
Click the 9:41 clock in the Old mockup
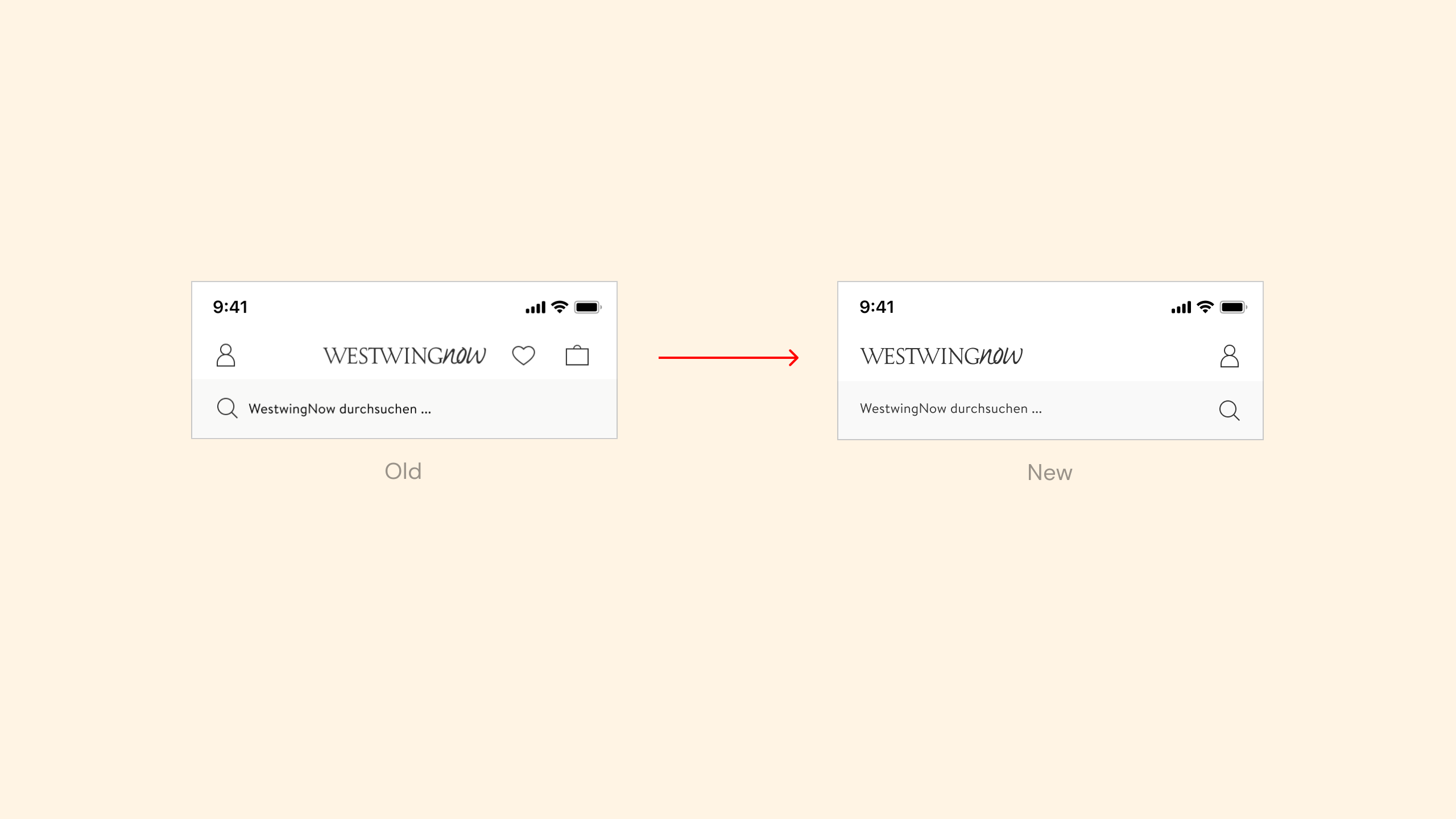pos(230,307)
